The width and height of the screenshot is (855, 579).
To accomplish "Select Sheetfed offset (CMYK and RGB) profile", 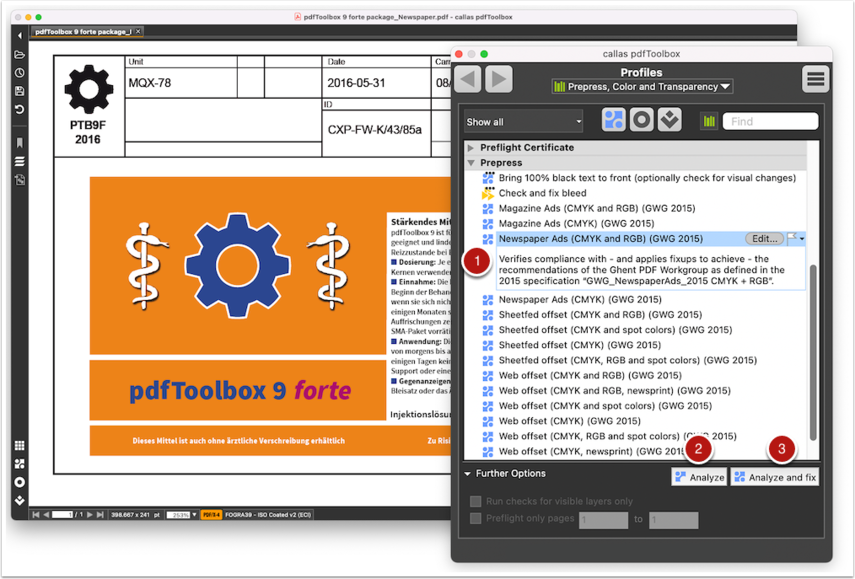I will coord(600,315).
